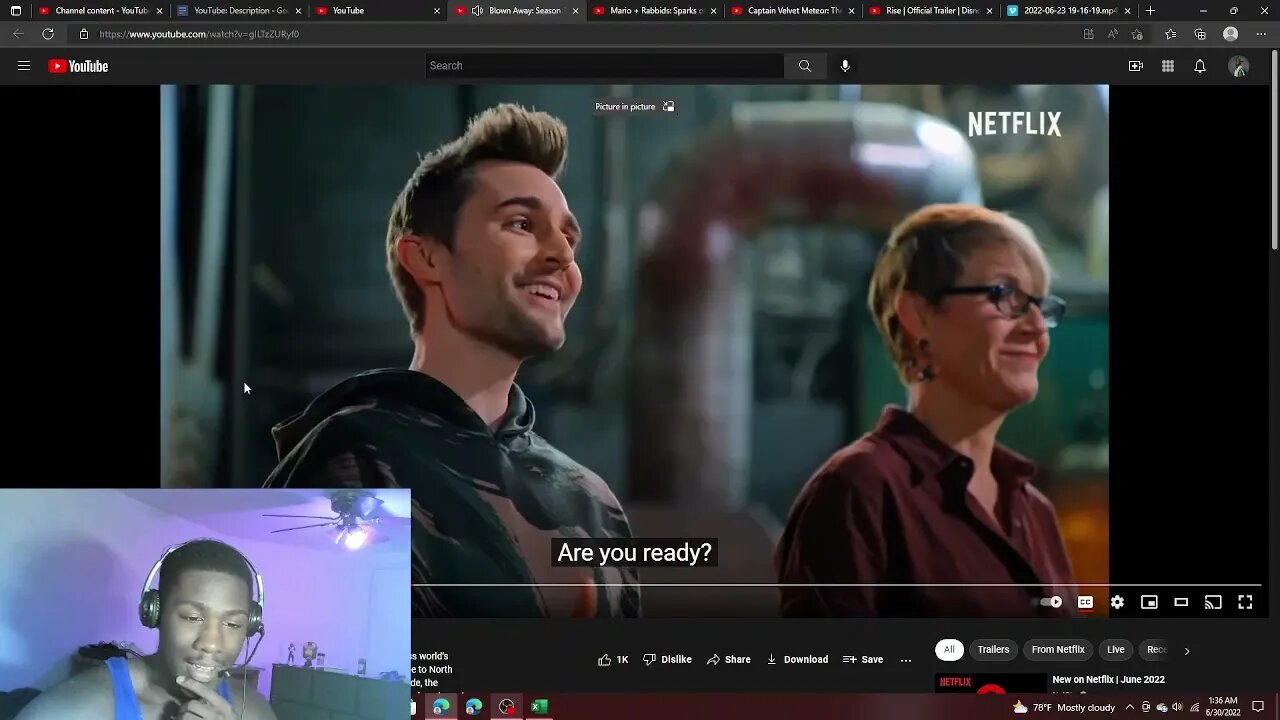Like the video with thumbs up
The height and width of the screenshot is (720, 1280).
[x=613, y=659]
